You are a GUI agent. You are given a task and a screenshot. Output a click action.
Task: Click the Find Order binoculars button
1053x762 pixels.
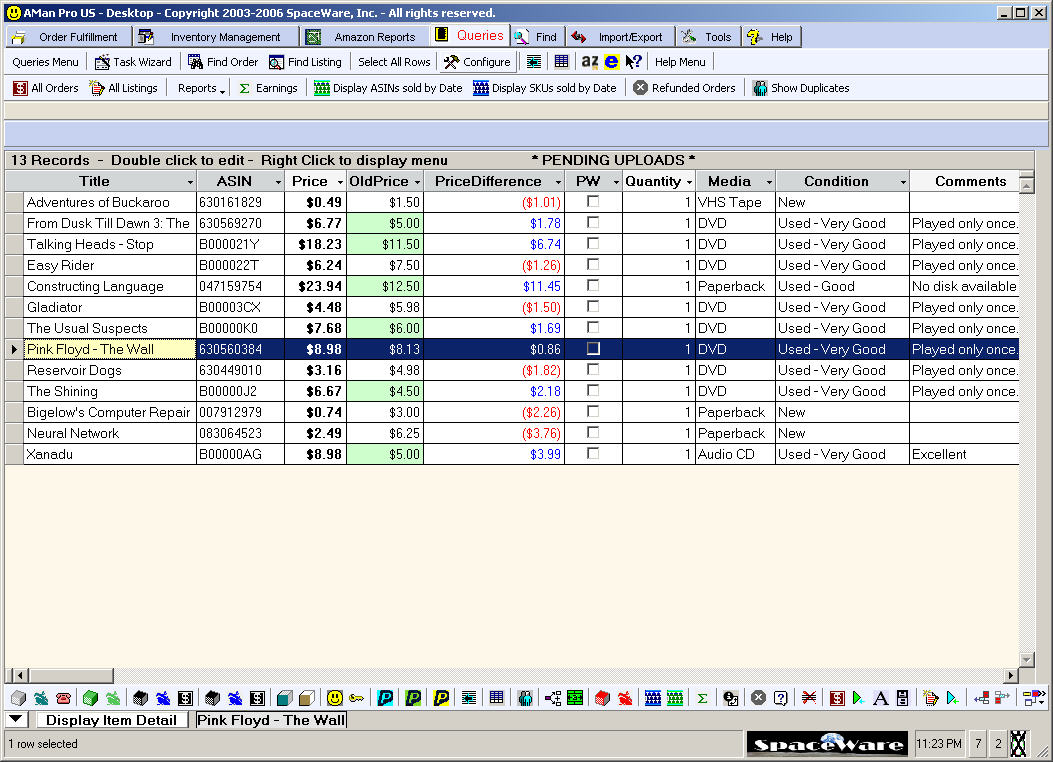tap(223, 62)
